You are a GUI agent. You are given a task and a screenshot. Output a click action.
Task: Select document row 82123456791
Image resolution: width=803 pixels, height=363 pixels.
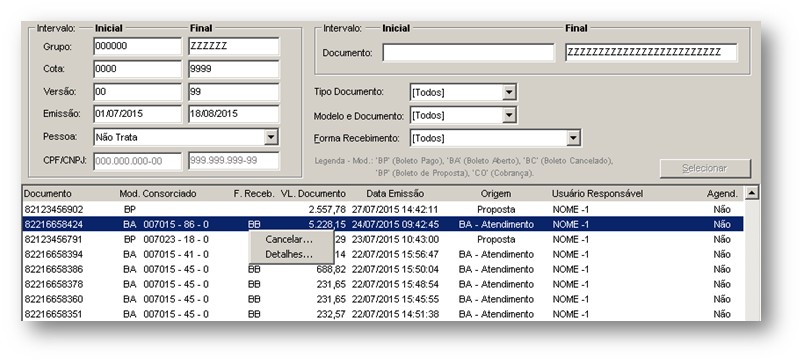click(383, 239)
